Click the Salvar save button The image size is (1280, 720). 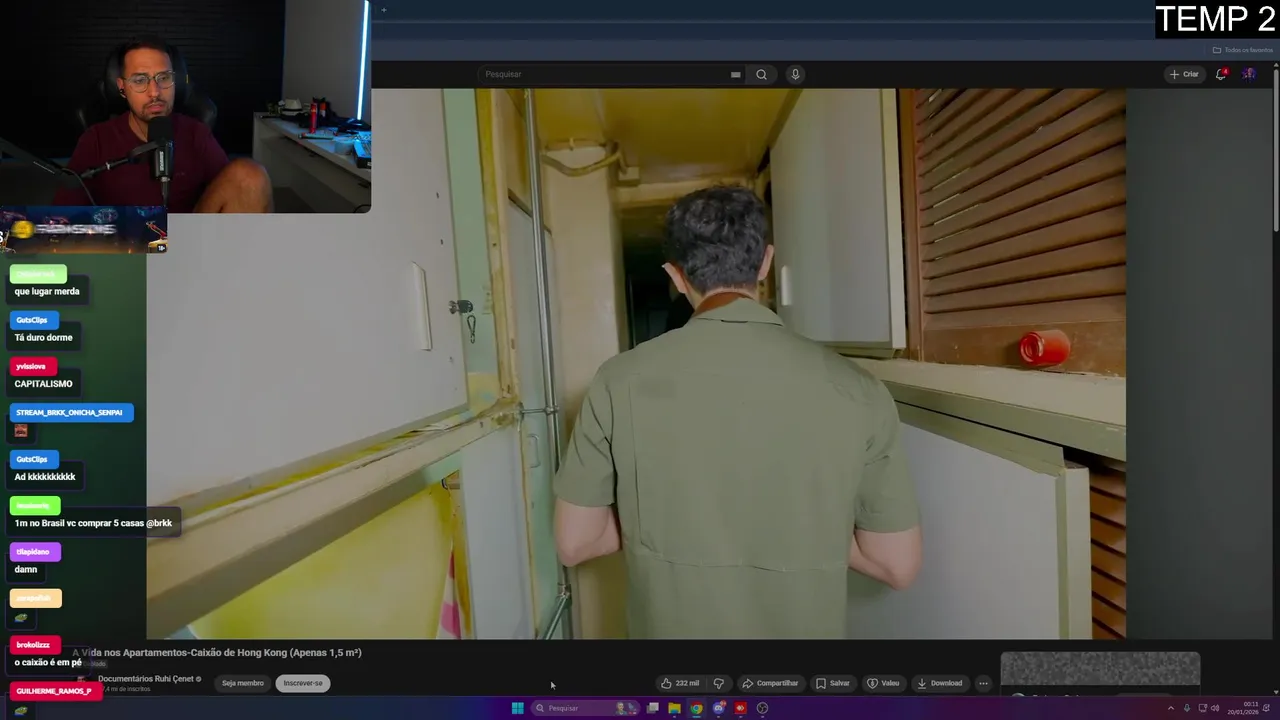pos(832,683)
